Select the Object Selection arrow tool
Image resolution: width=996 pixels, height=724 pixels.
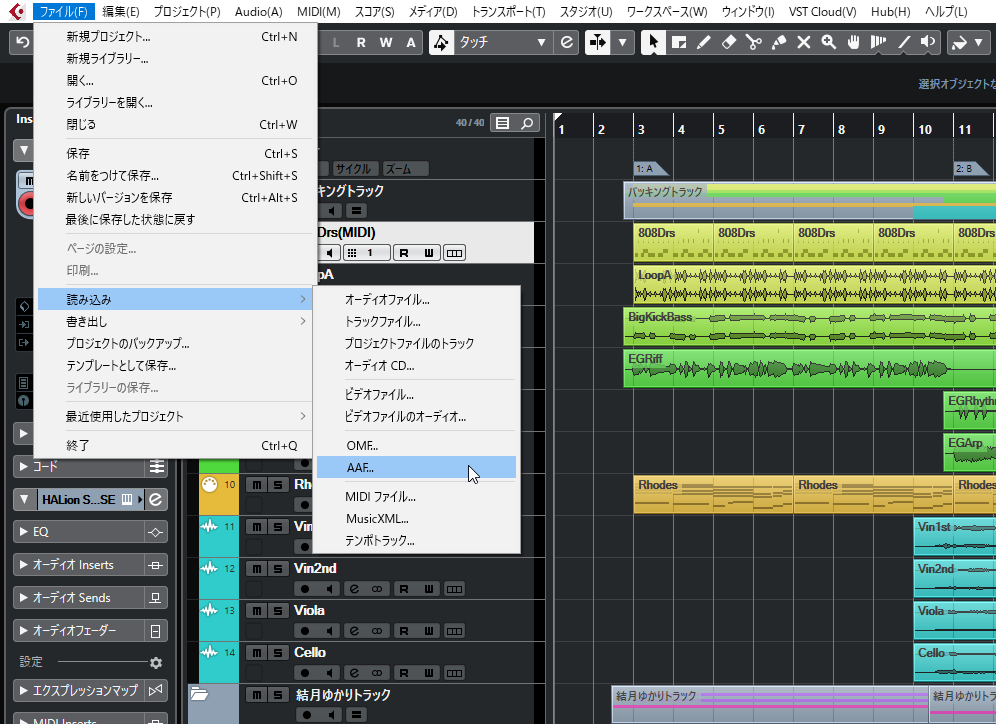(x=654, y=43)
